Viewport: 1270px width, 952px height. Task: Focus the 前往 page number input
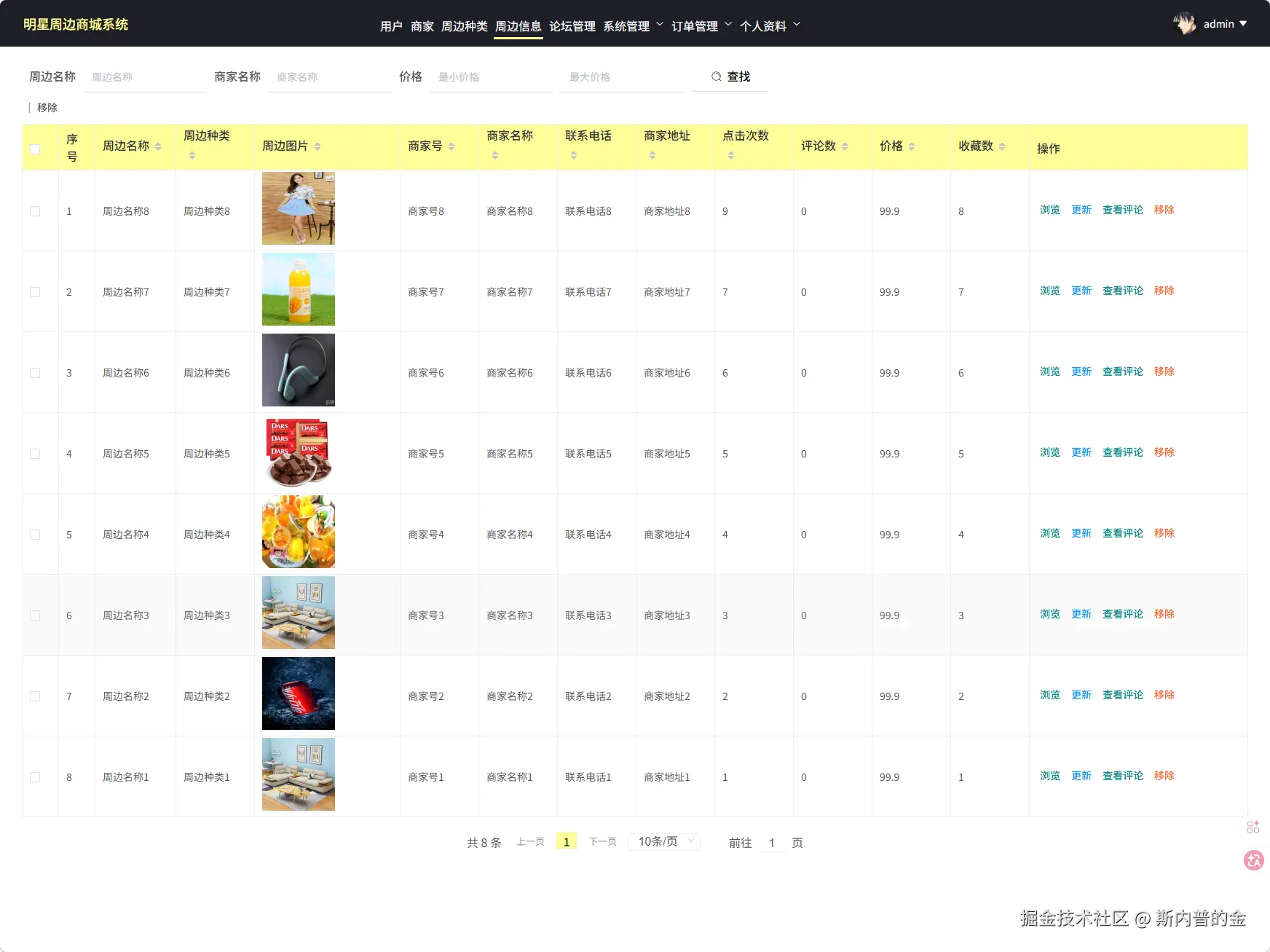[772, 843]
